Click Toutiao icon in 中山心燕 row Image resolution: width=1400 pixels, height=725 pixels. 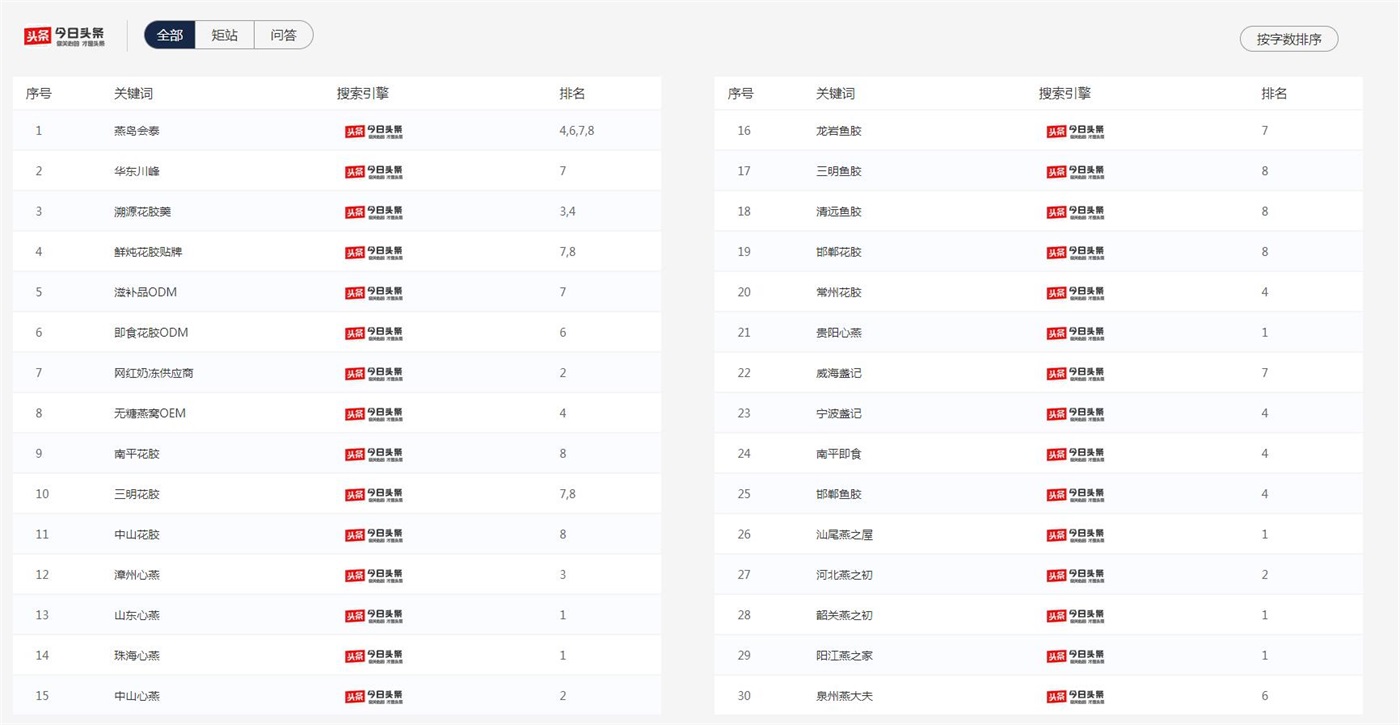click(x=373, y=696)
